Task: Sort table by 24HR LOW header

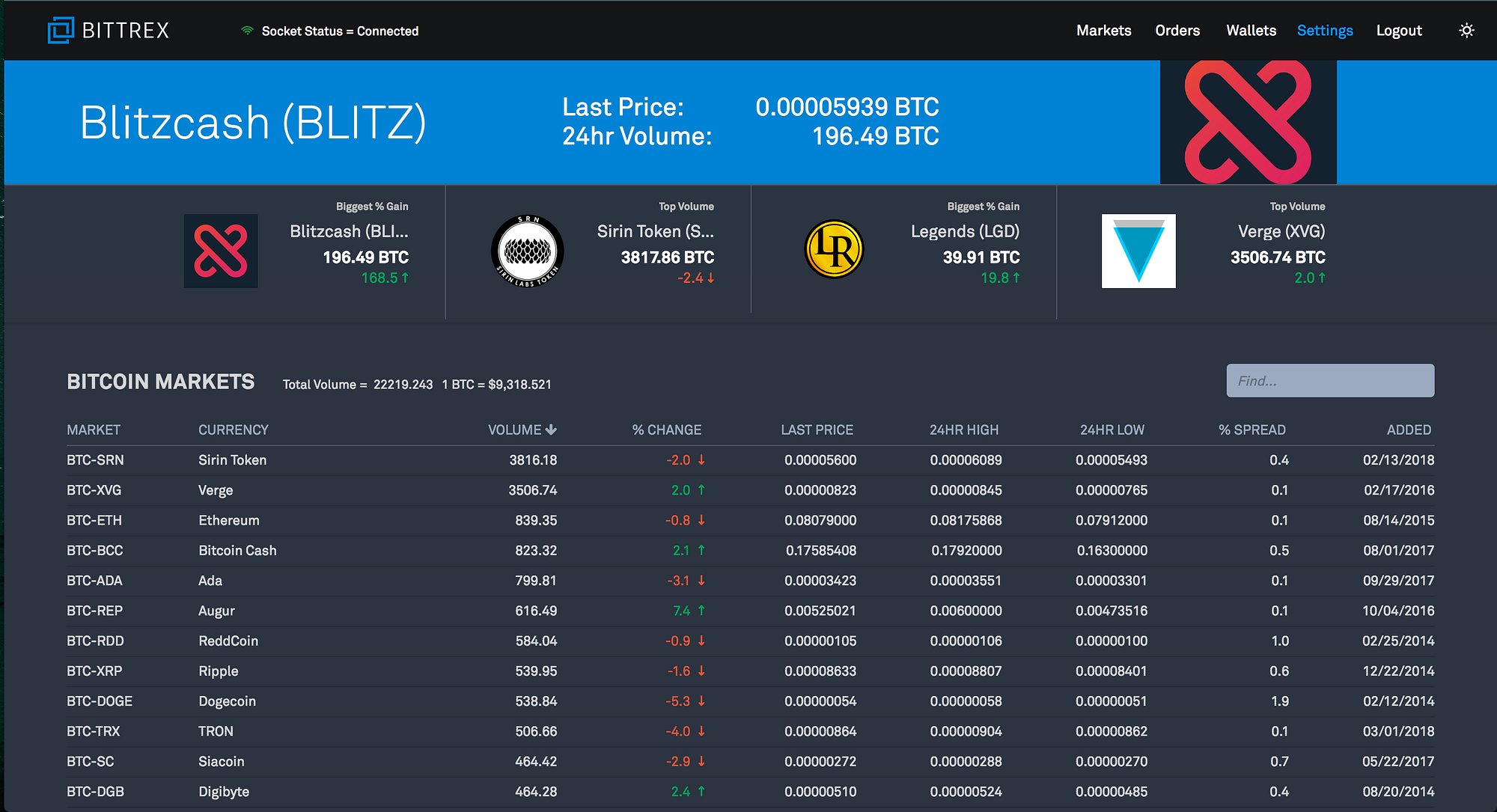Action: 1112,430
